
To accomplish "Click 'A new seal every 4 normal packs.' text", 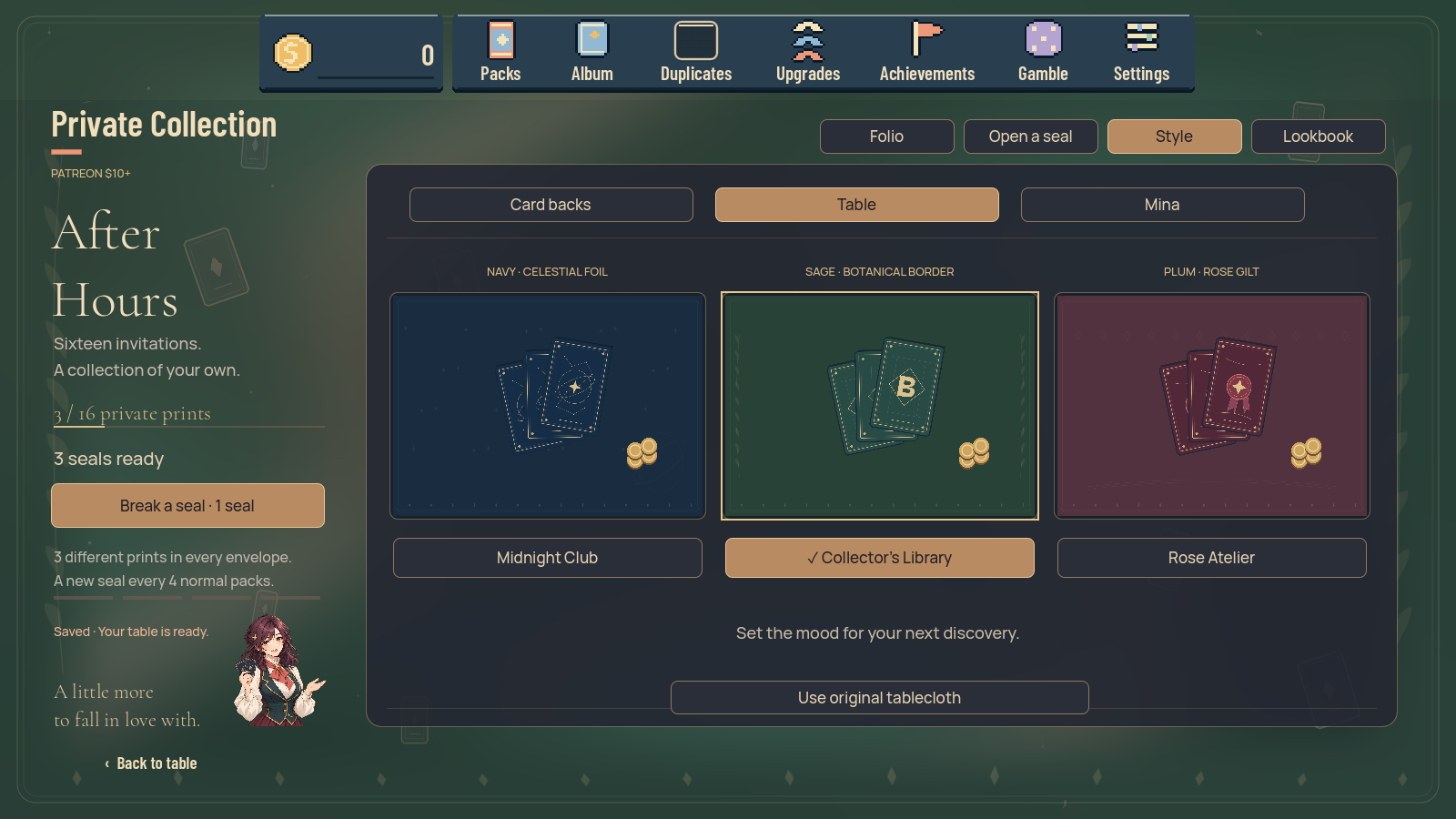I will tap(164, 581).
